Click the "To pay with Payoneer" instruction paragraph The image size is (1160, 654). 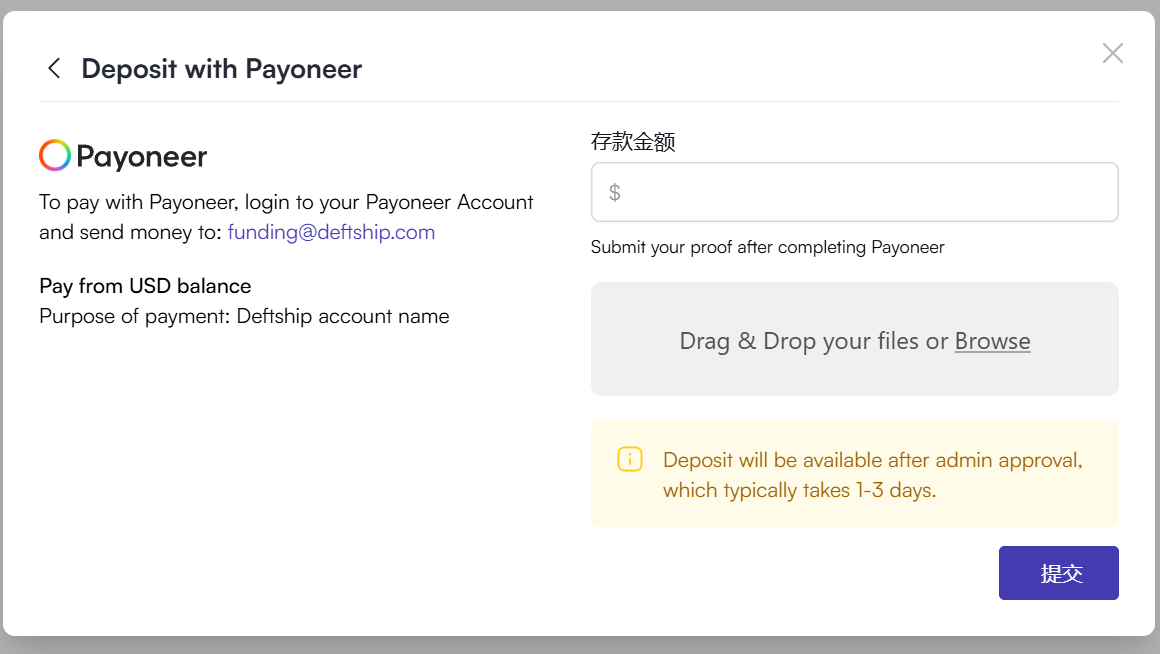(x=286, y=217)
